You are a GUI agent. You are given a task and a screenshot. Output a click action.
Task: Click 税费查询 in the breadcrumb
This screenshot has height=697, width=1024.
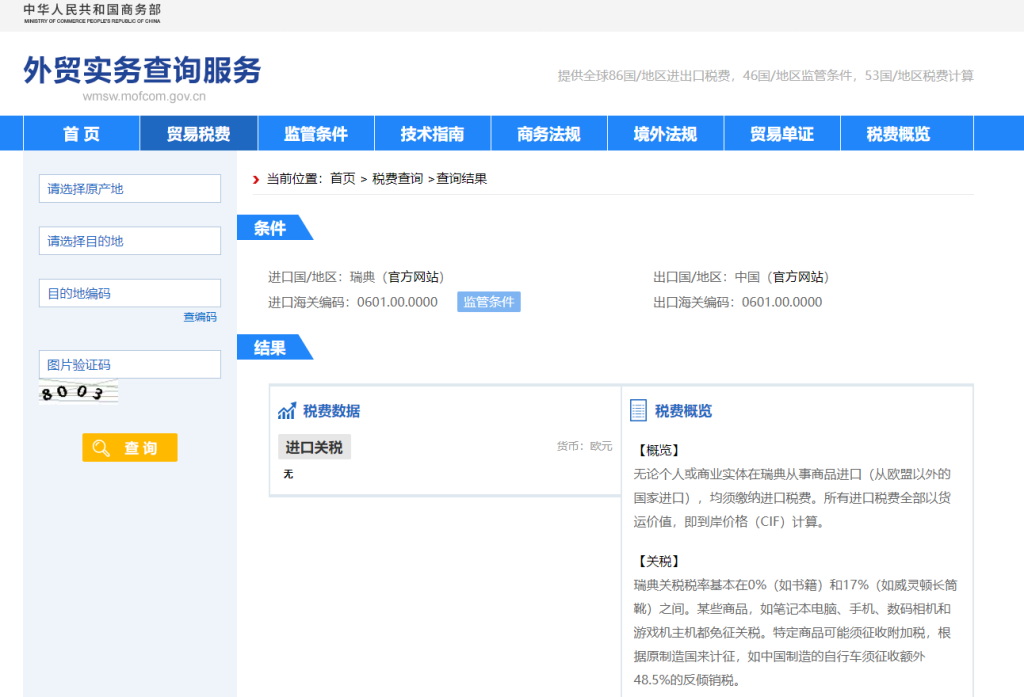tap(398, 178)
